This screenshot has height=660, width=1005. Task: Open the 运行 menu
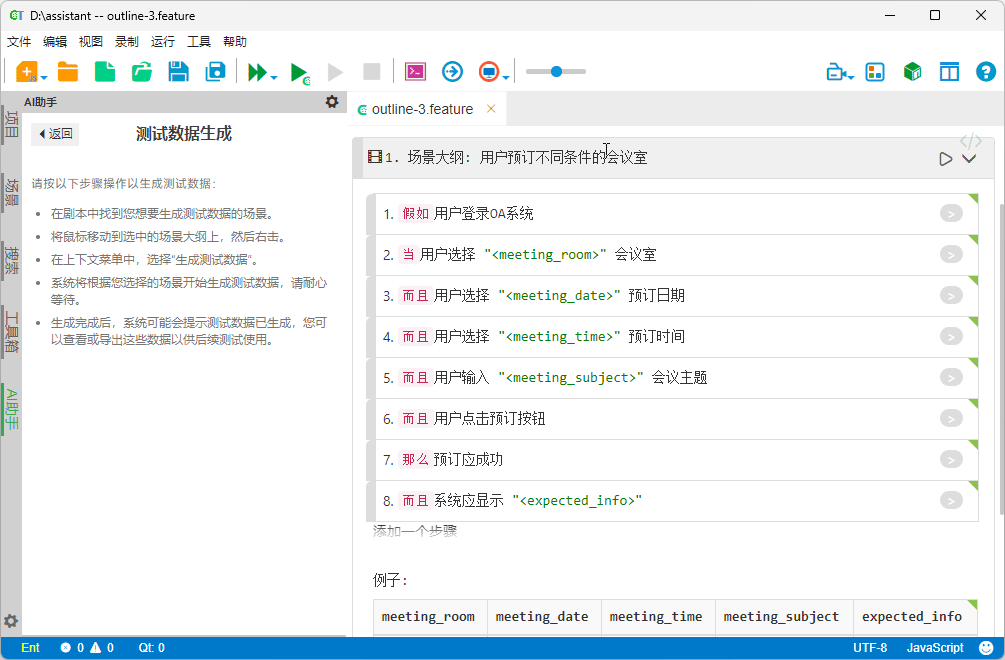coord(163,42)
